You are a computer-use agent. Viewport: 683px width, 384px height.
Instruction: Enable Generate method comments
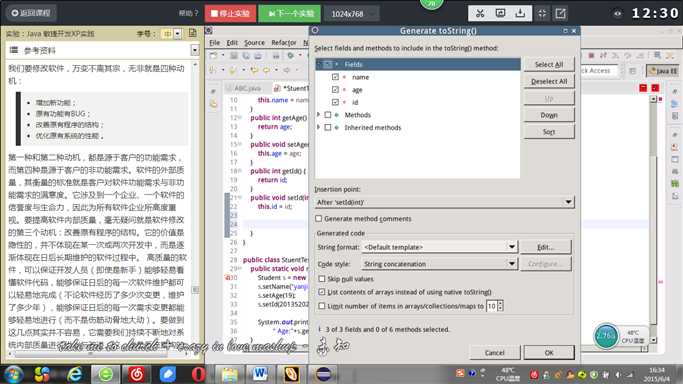coord(319,219)
